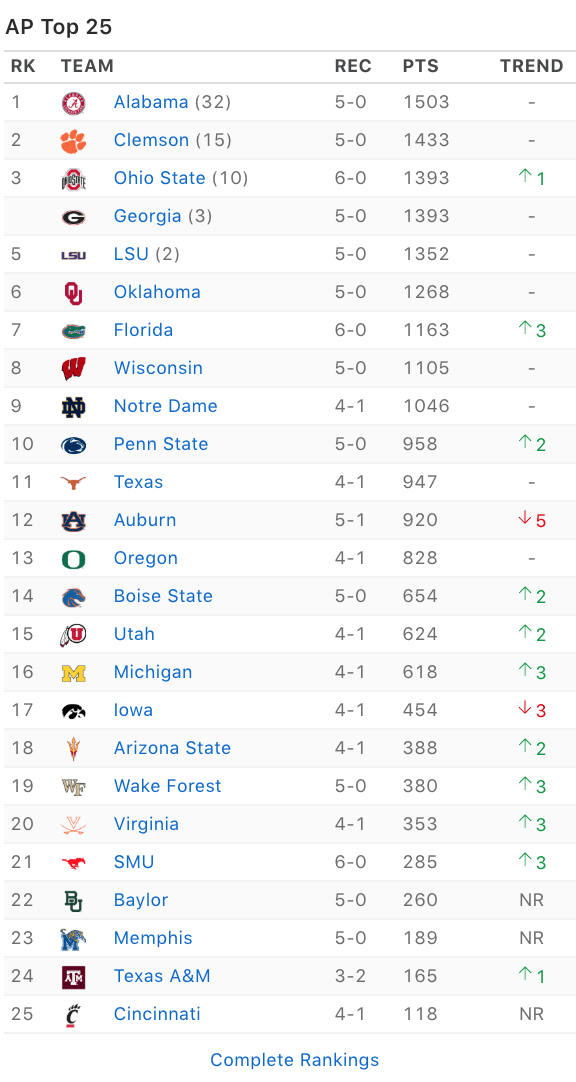Click the Michigan M logo
576x1082 pixels.
click(73, 672)
